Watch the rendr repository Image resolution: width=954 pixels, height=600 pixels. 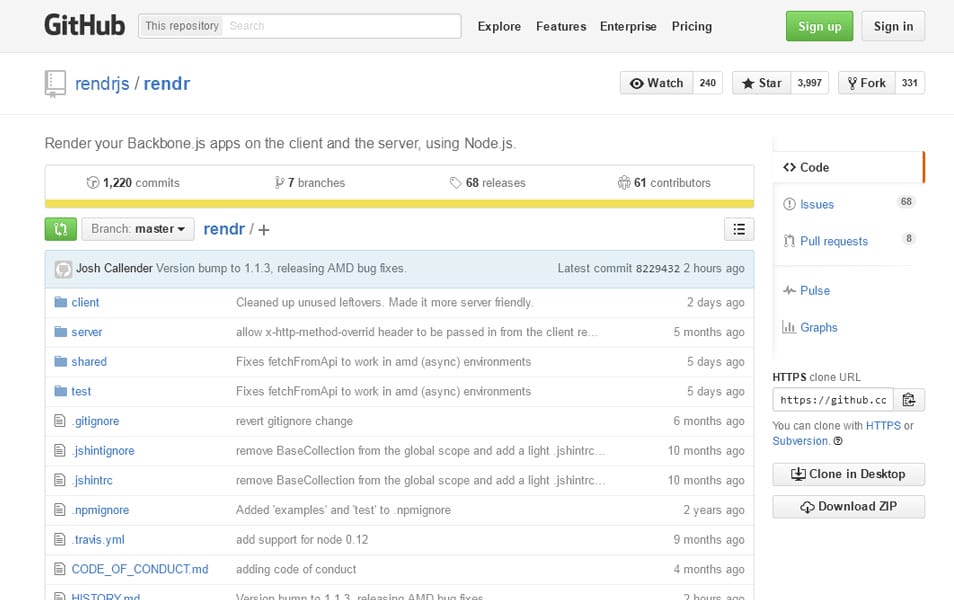point(656,83)
